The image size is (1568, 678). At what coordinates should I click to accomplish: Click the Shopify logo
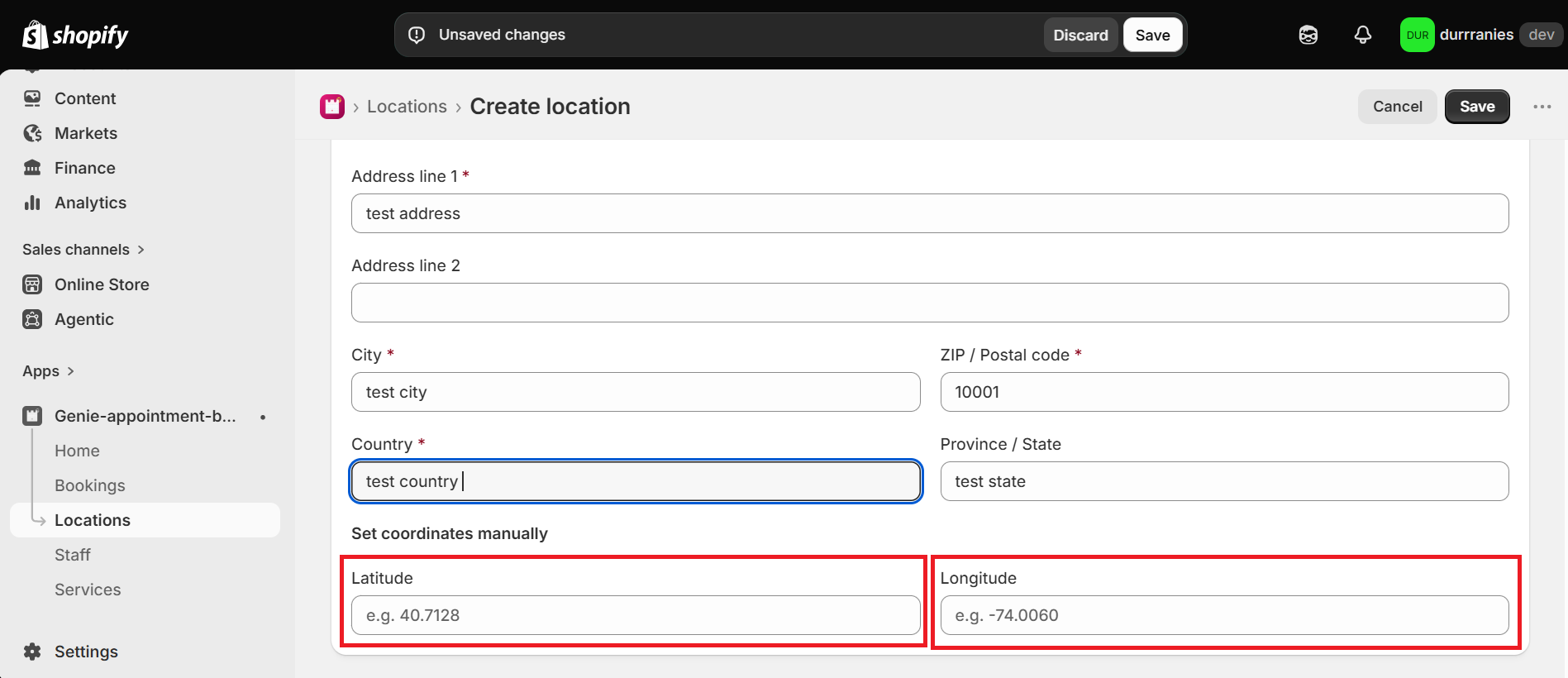tap(75, 35)
